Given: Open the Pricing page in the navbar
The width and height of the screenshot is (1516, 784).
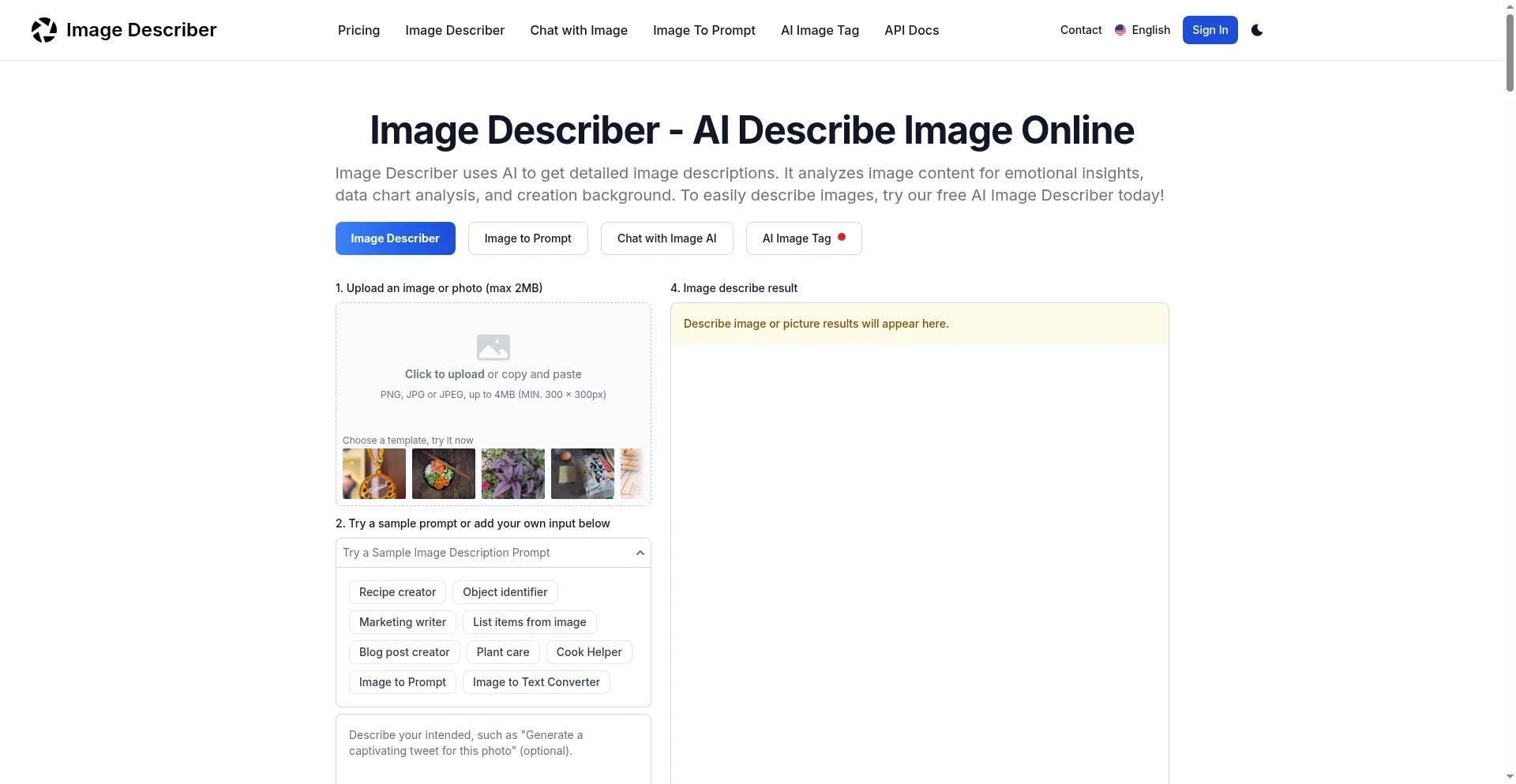Looking at the screenshot, I should tap(358, 30).
